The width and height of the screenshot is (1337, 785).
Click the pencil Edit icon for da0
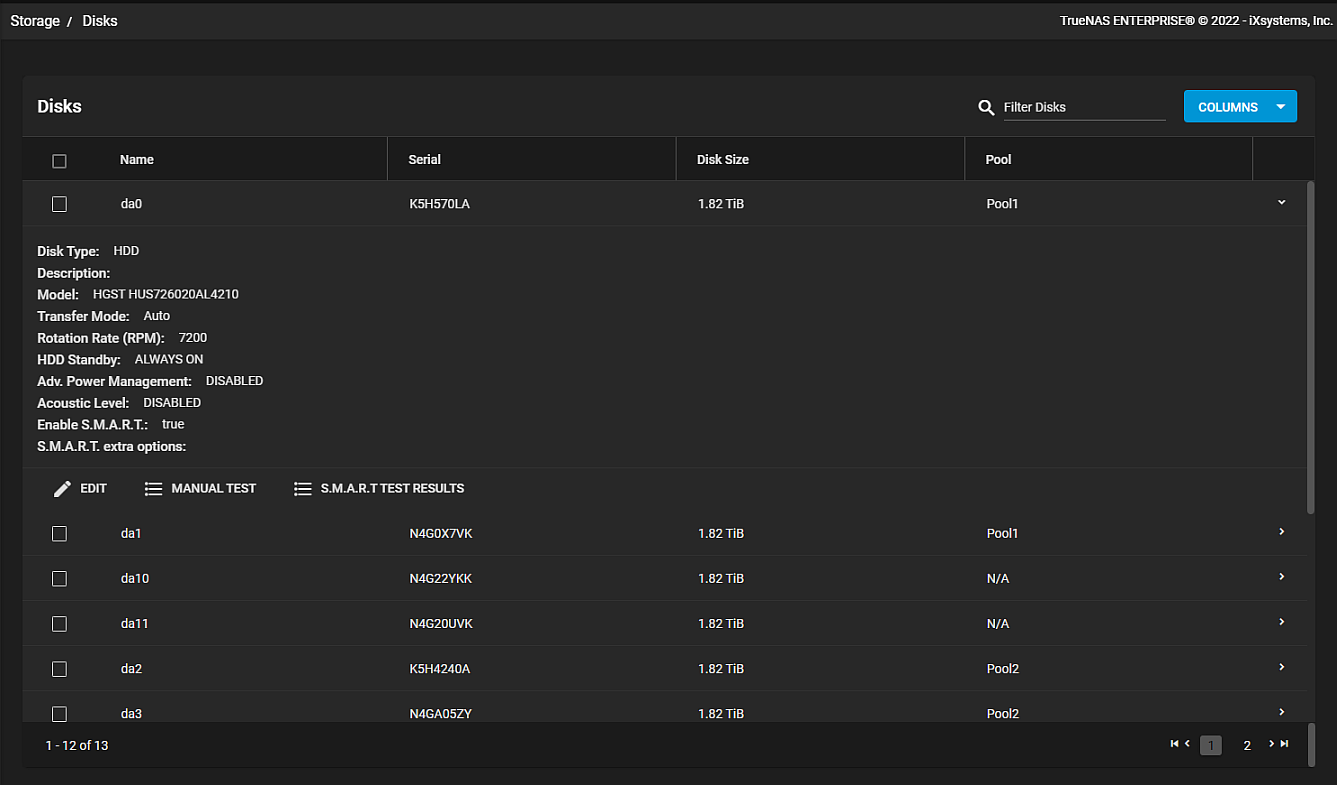(62, 489)
